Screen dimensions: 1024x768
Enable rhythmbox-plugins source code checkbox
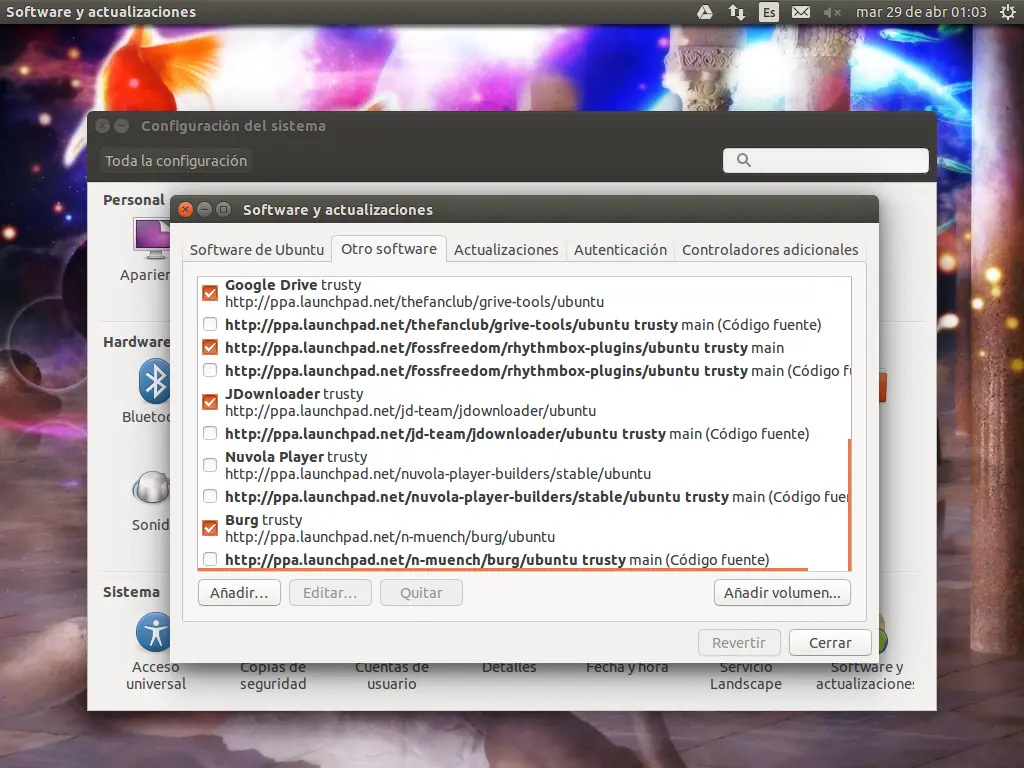210,370
